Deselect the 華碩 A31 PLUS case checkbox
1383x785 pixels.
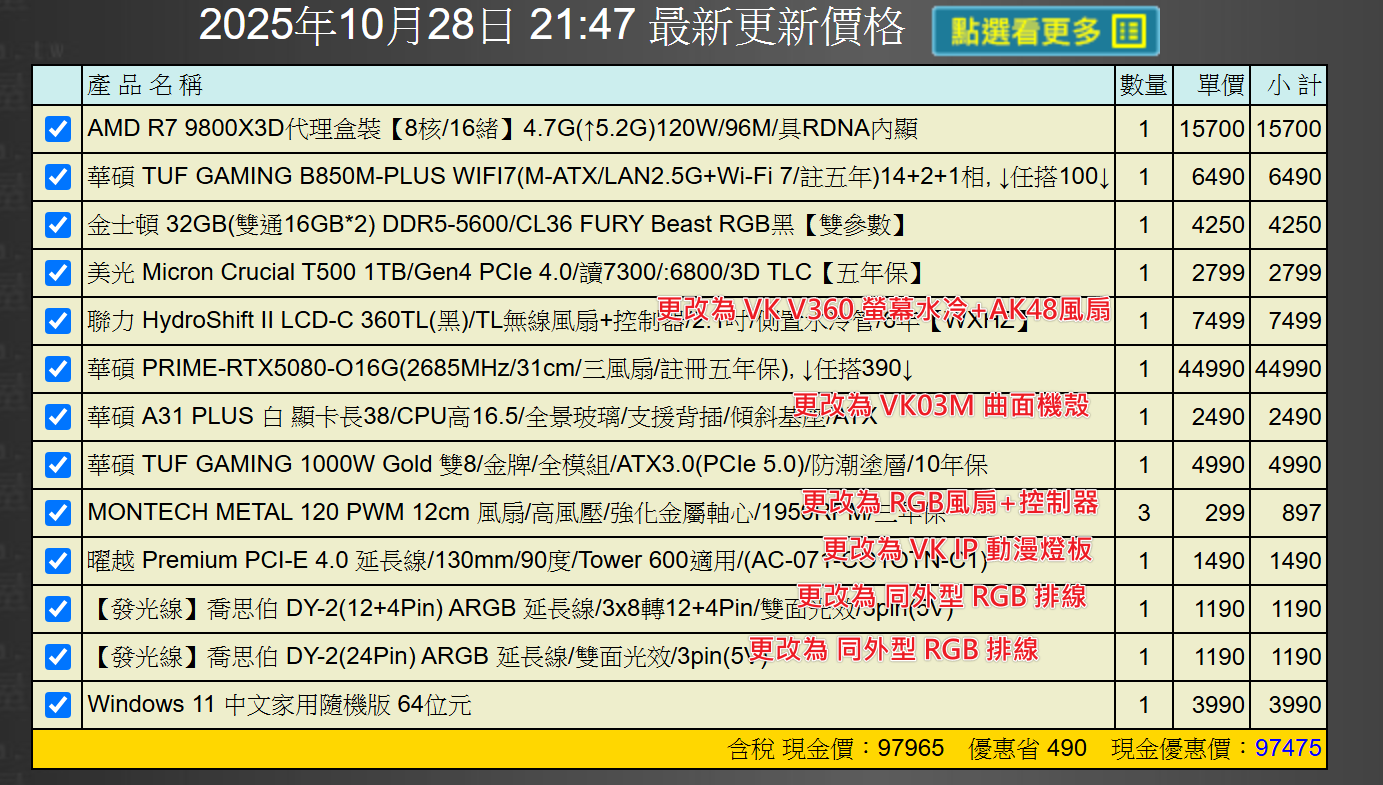[58, 417]
